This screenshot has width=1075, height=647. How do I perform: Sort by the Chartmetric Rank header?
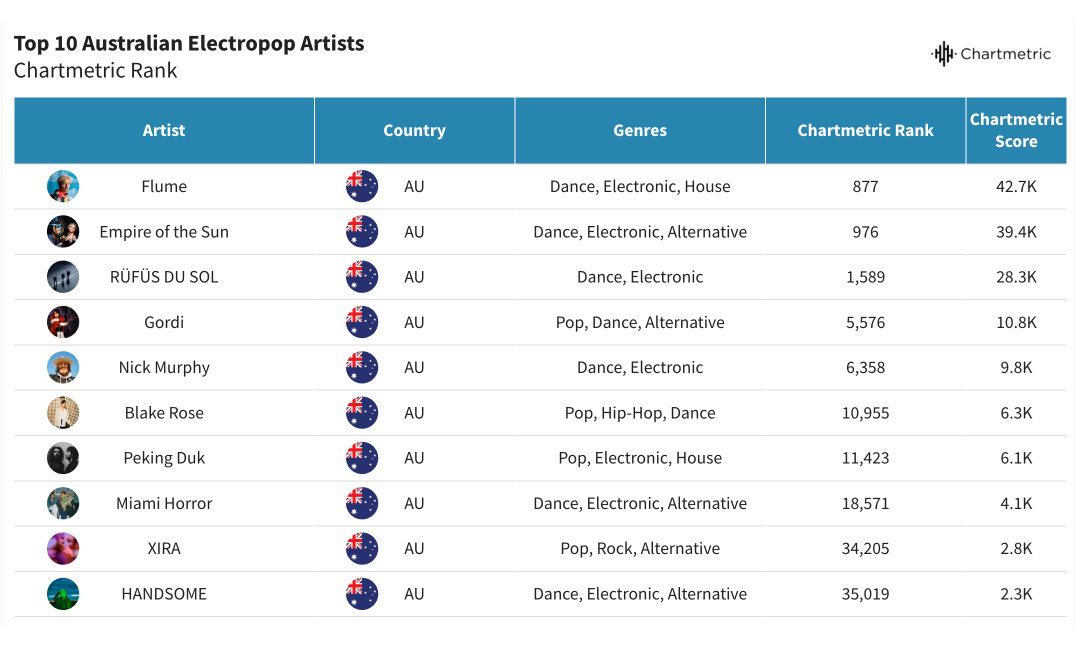pos(865,130)
